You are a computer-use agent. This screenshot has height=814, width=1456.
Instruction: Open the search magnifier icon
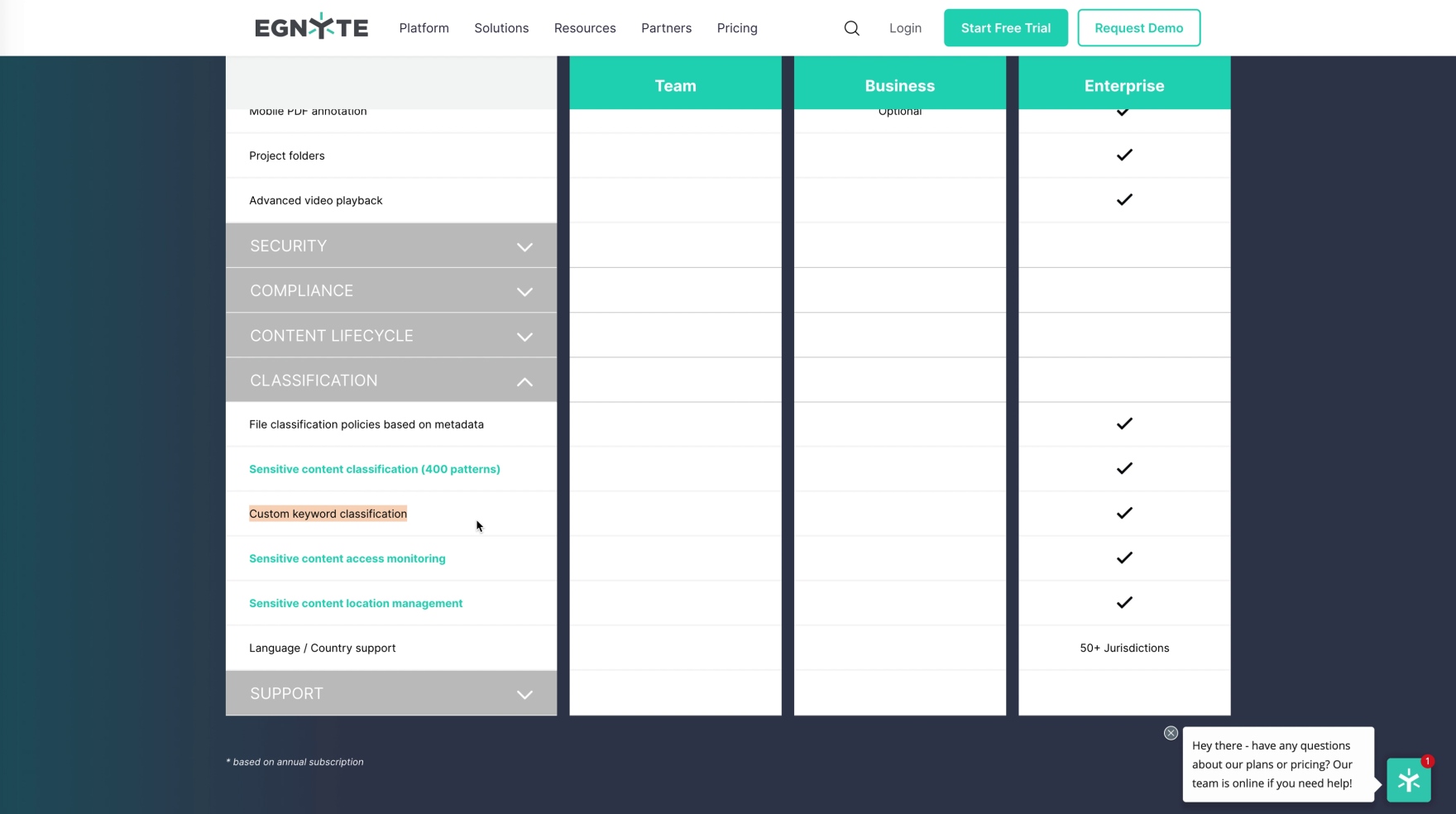[851, 28]
